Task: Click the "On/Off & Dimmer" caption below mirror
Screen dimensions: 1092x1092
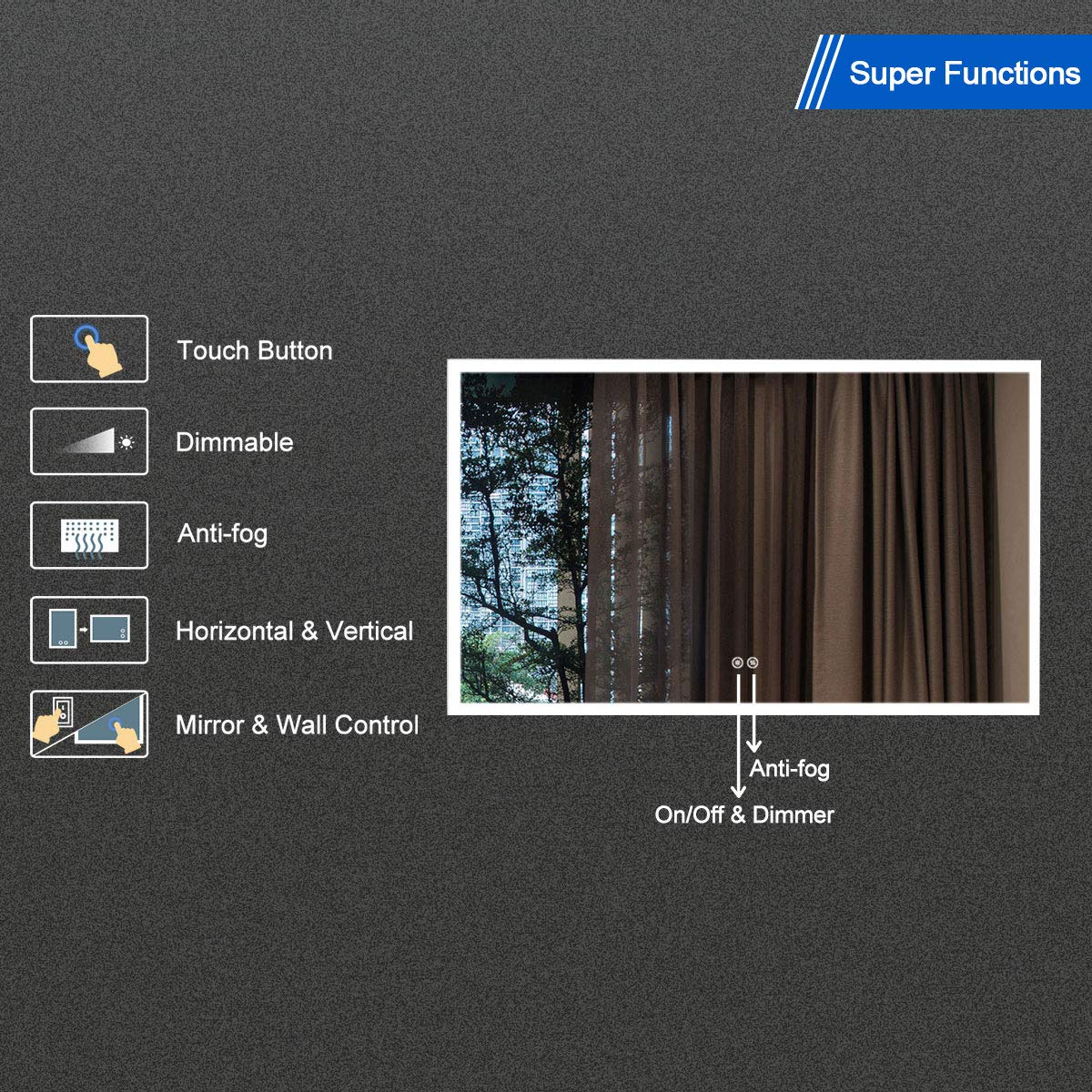Action: (743, 814)
